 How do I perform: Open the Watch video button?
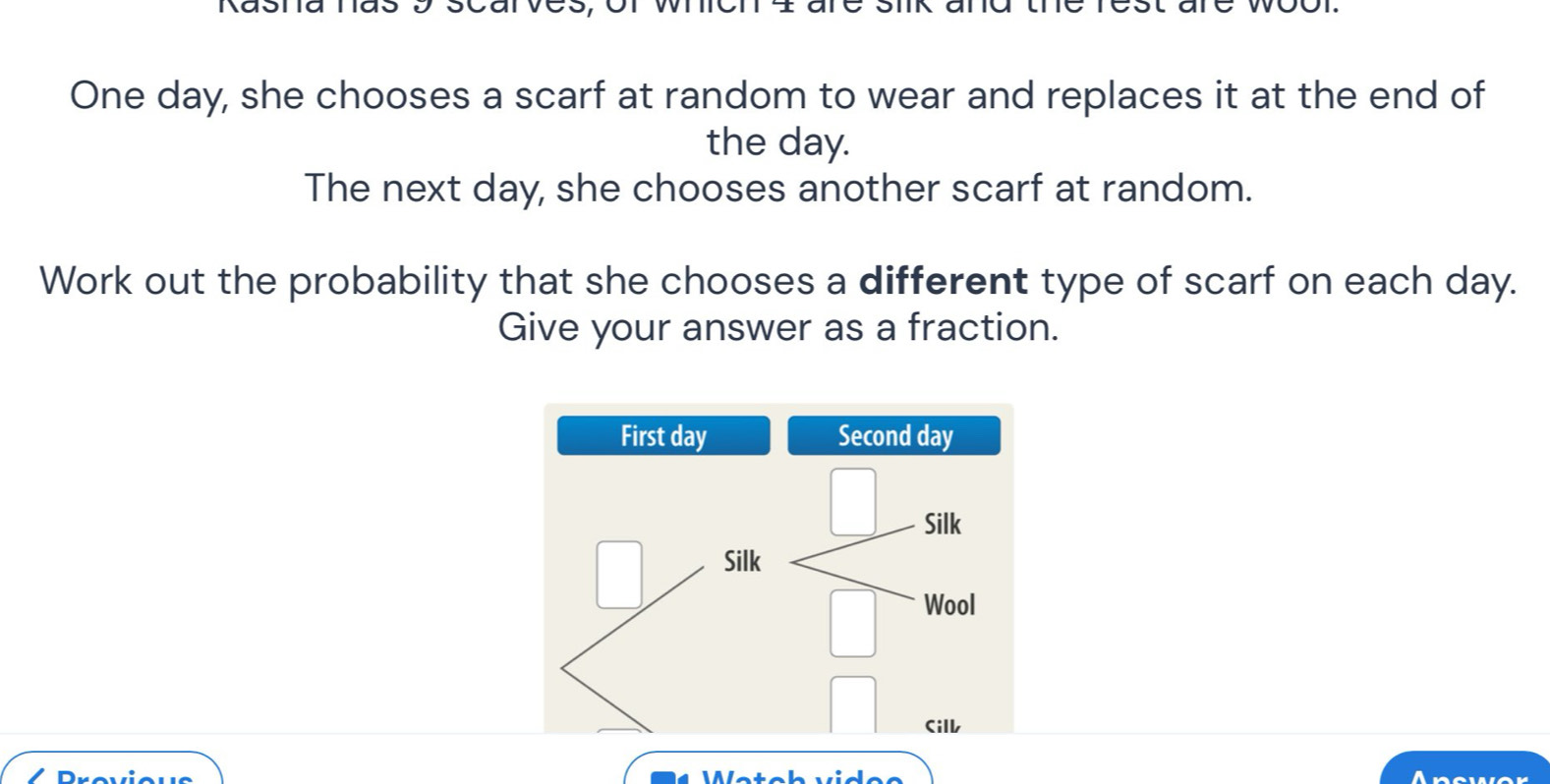(x=777, y=771)
